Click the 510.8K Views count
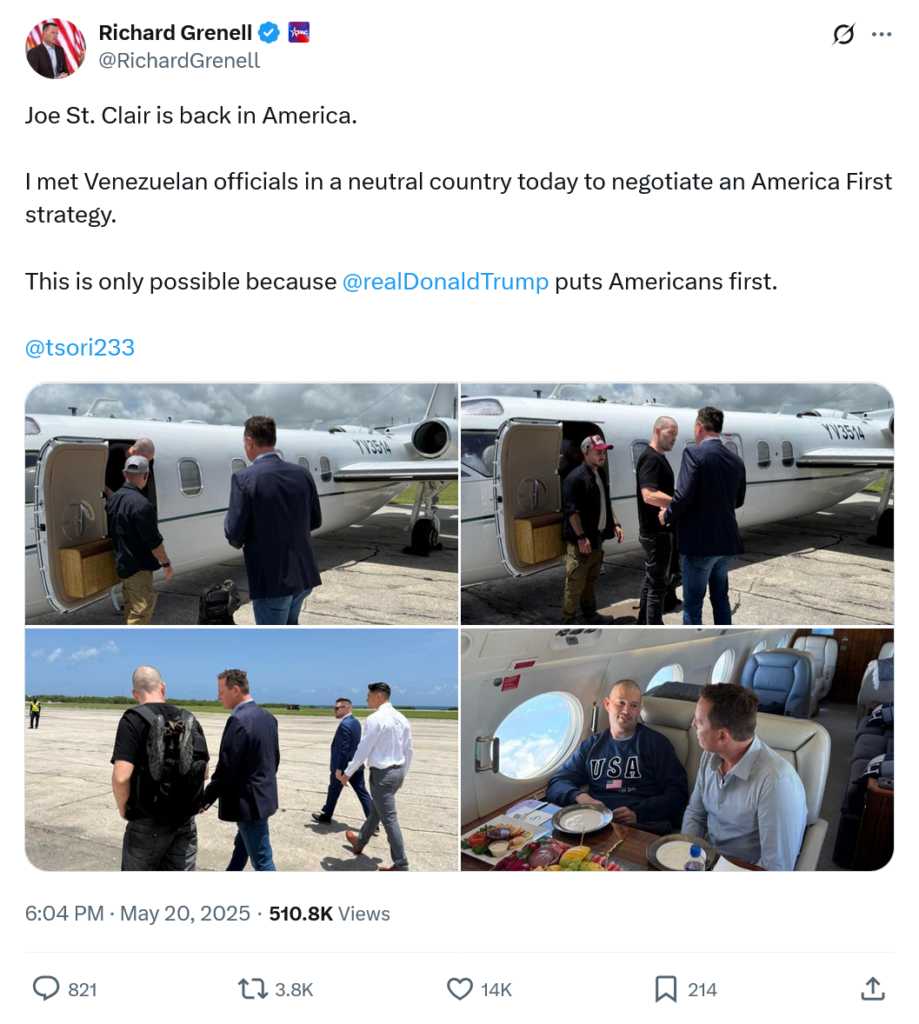919x1024 pixels. tap(329, 913)
